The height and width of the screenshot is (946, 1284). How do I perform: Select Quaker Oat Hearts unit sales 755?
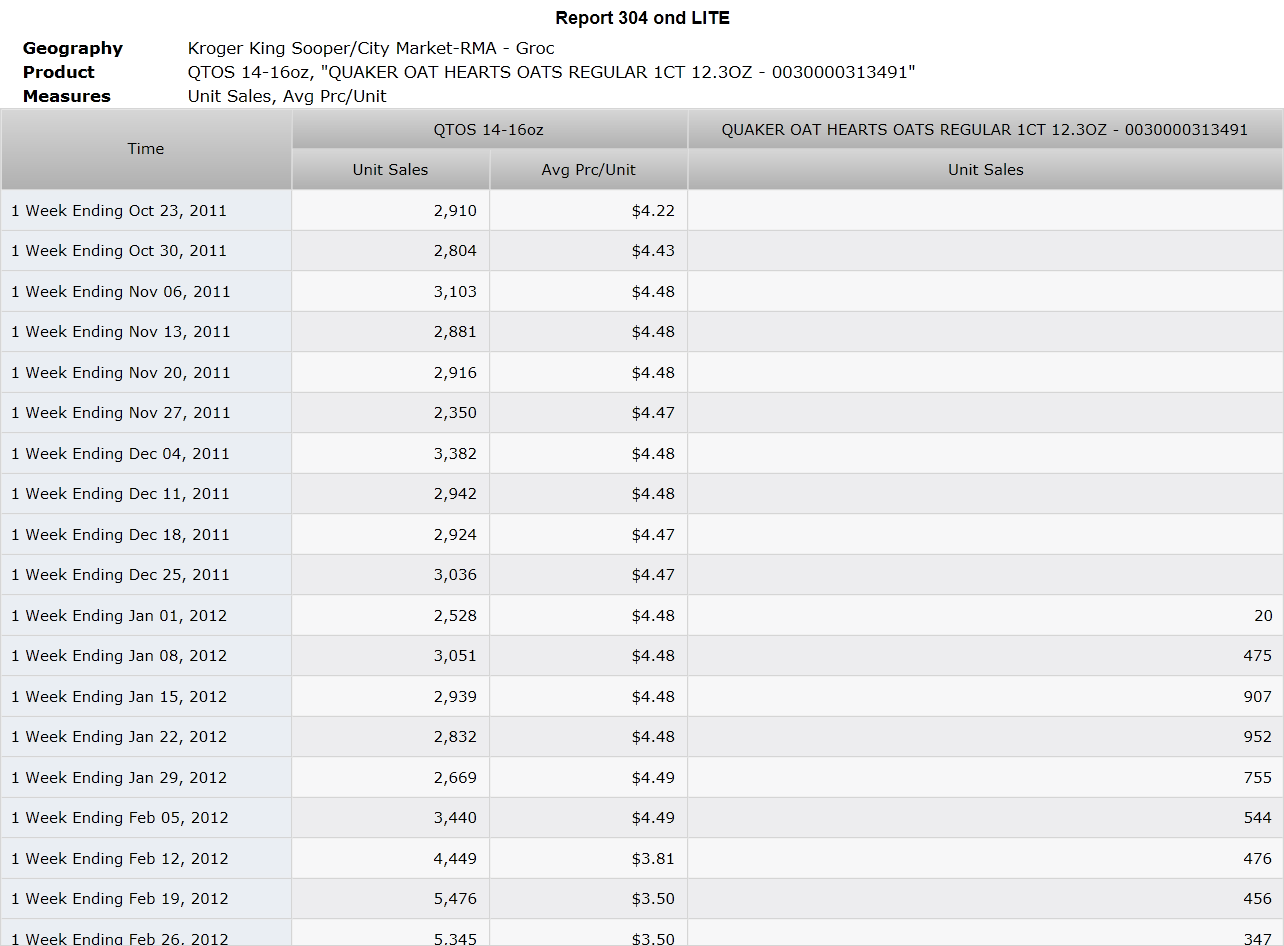(x=1258, y=778)
